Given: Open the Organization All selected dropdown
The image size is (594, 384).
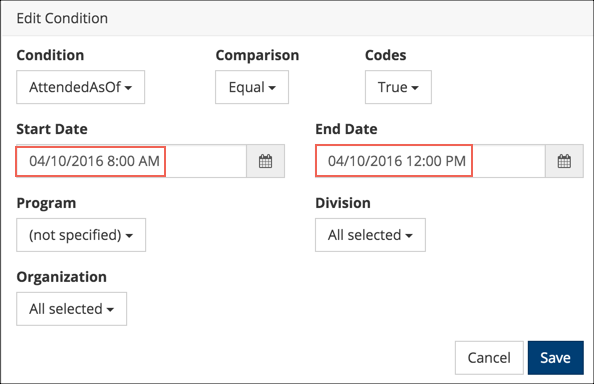Looking at the screenshot, I should (72, 309).
